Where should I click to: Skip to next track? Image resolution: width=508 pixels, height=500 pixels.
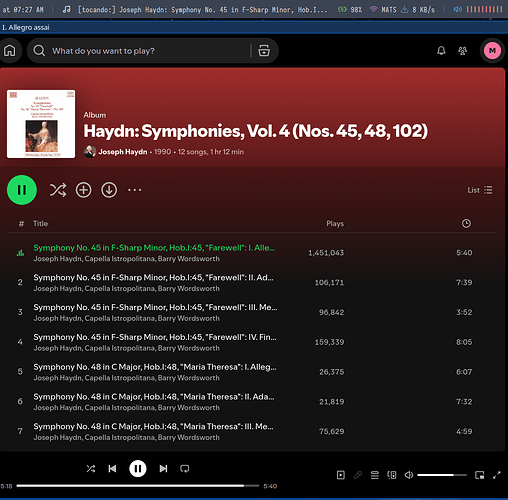pos(163,469)
